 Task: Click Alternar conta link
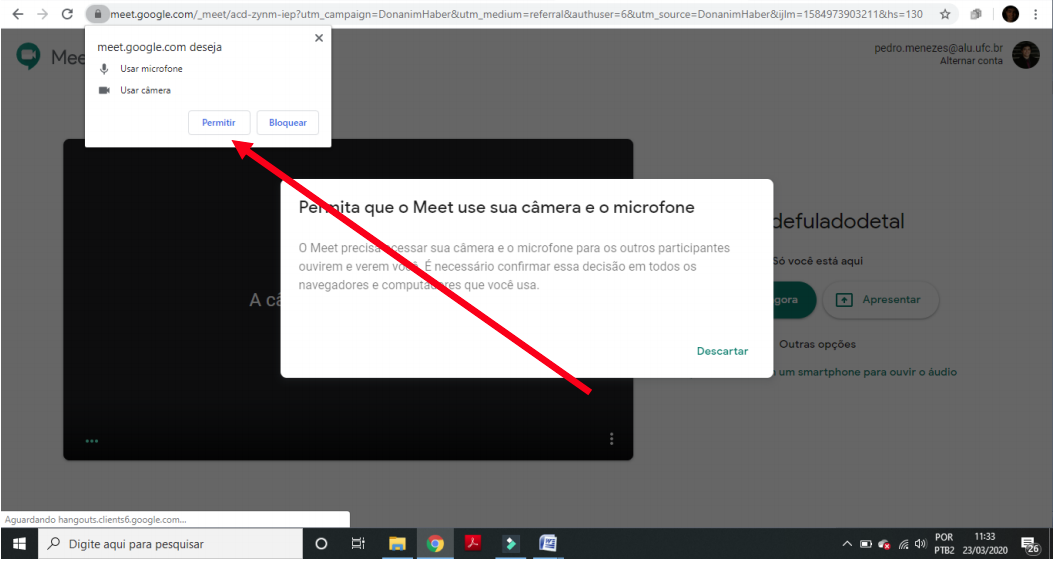[x=971, y=61]
